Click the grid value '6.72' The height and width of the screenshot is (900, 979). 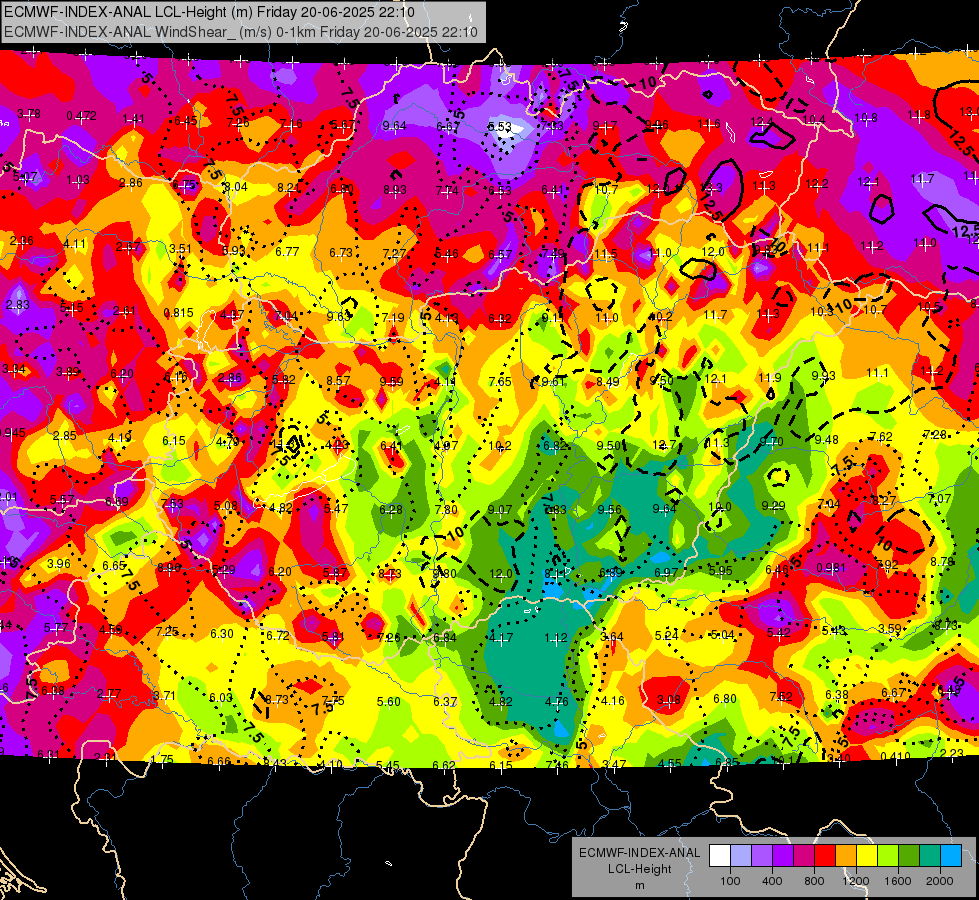click(278, 635)
